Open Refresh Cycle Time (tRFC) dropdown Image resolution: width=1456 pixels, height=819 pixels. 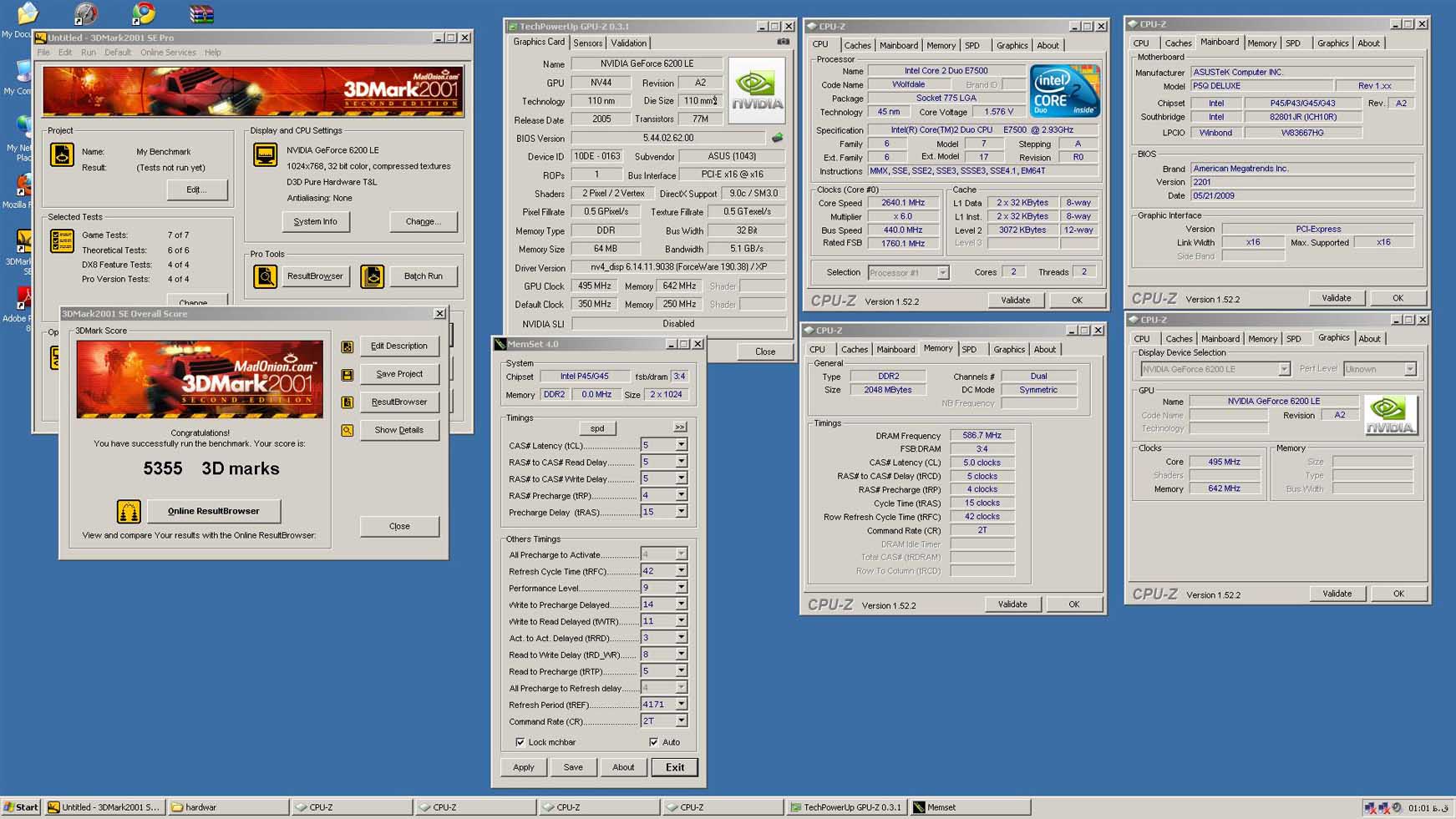[681, 571]
